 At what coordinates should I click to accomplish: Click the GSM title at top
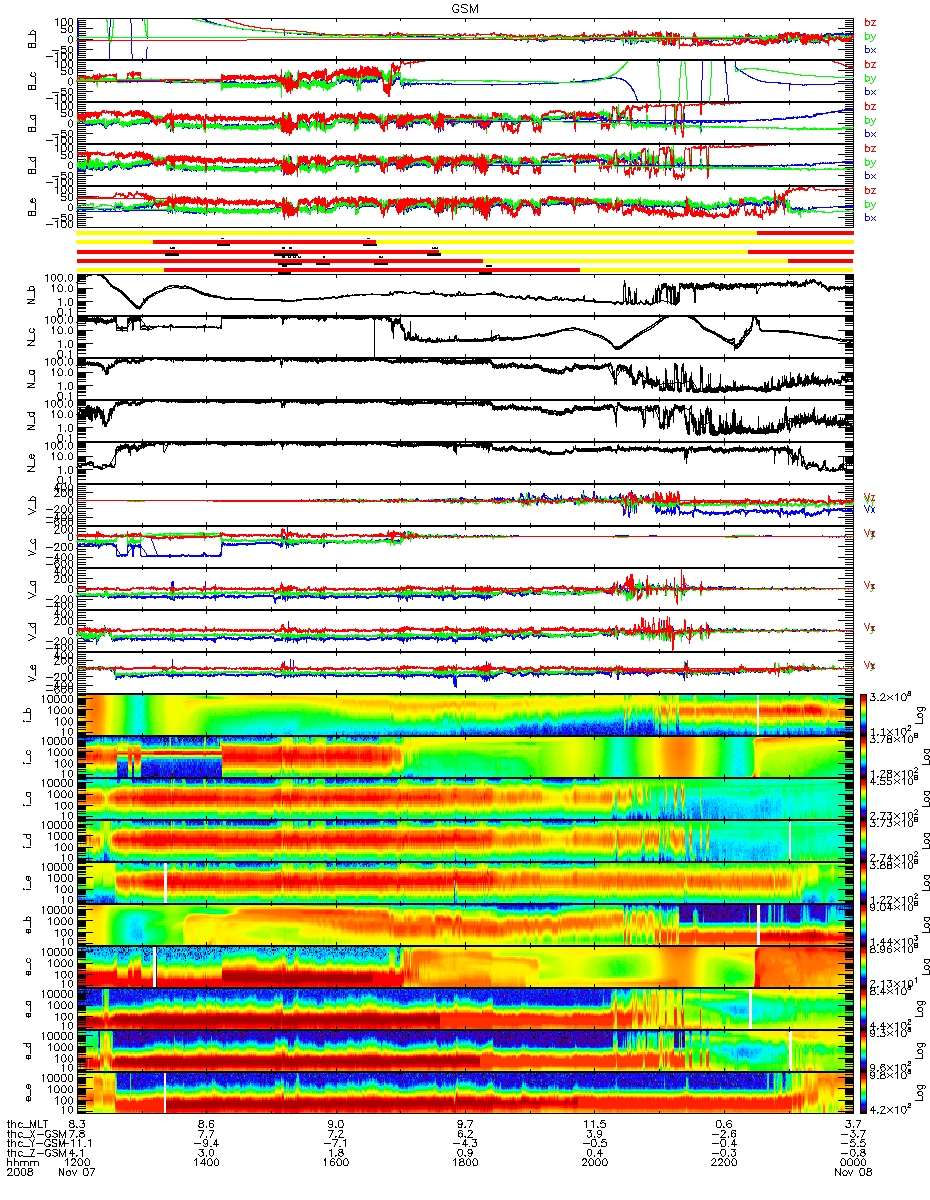coord(465,7)
